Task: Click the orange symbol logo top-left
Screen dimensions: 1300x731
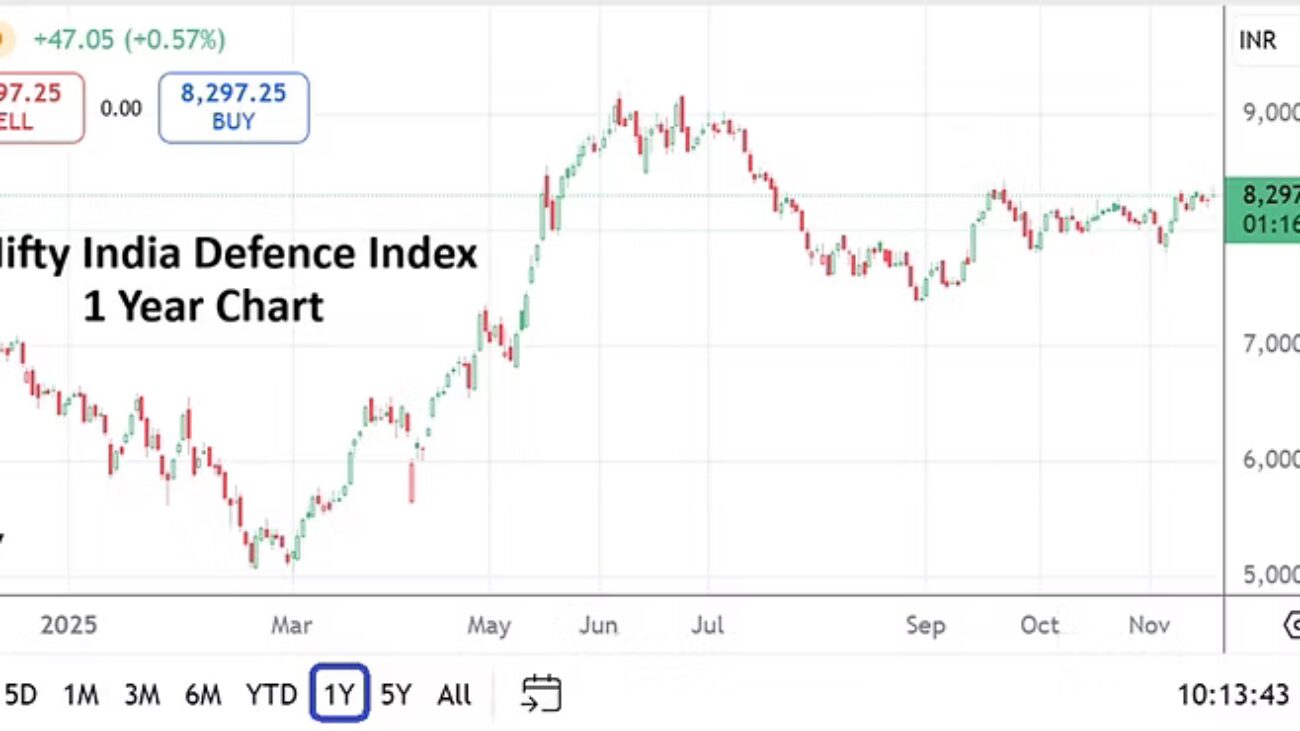Action: [x=5, y=40]
